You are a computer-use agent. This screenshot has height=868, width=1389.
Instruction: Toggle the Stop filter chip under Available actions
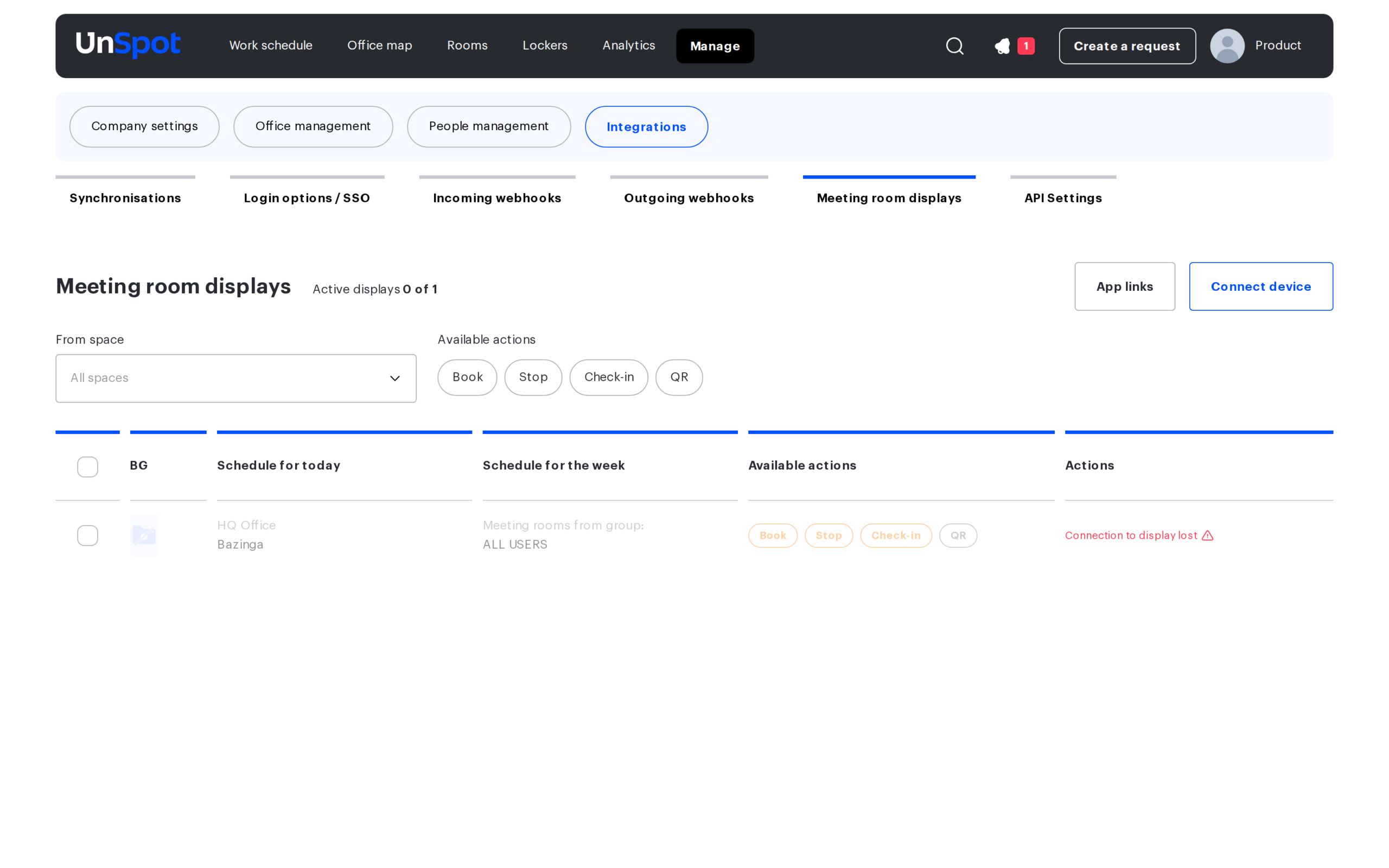click(x=533, y=377)
